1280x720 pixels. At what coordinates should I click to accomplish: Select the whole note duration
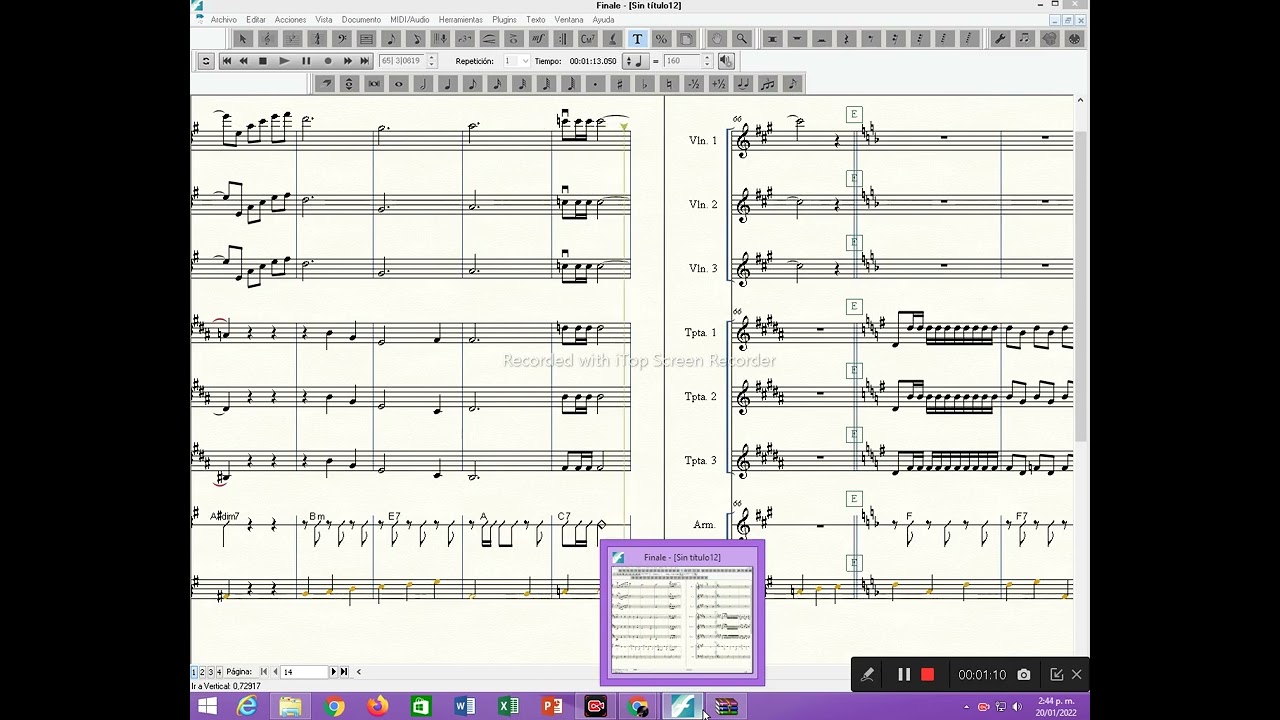click(x=398, y=84)
